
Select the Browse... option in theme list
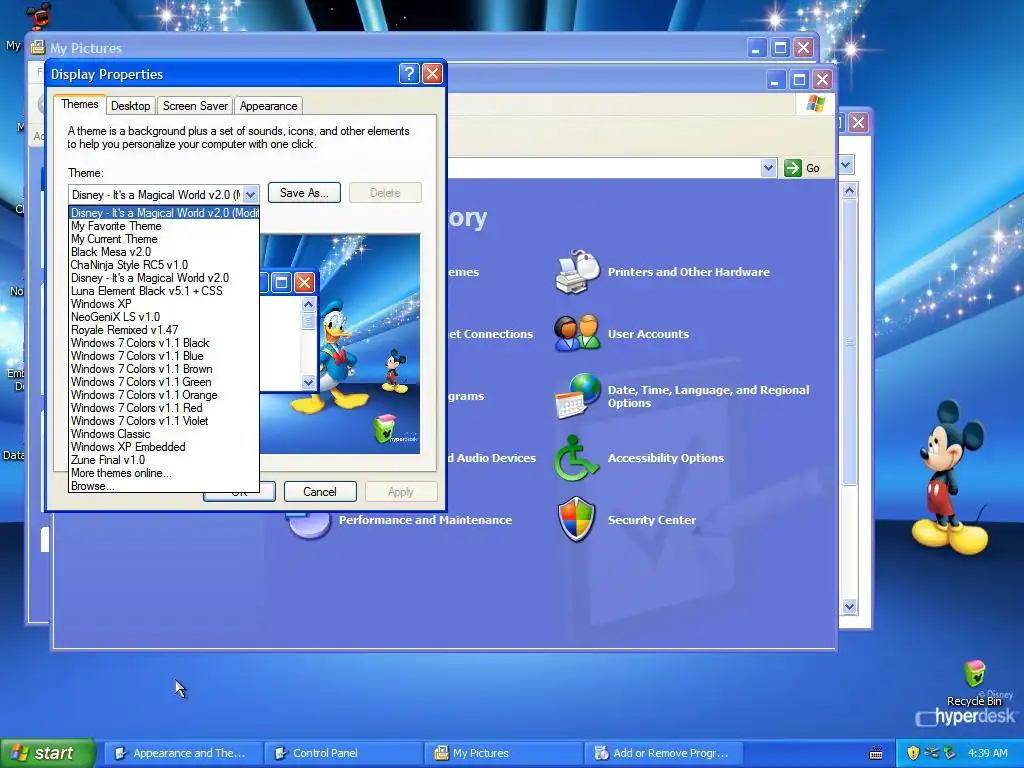click(164, 486)
